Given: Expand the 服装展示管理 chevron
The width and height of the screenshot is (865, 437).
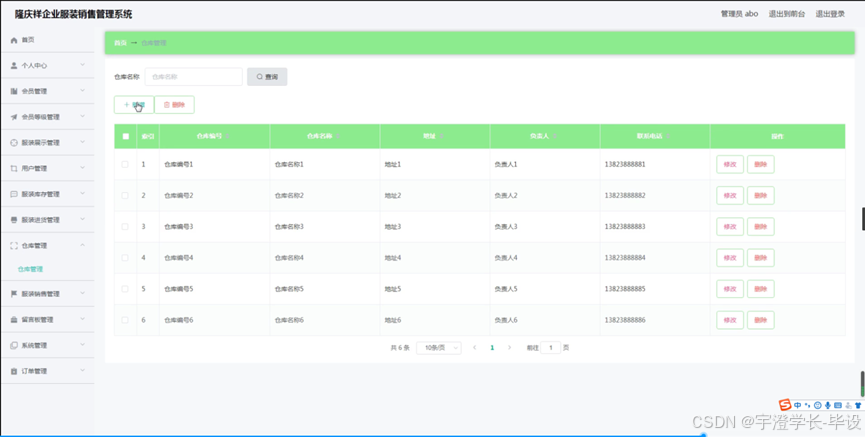Looking at the screenshot, I should pos(83,142).
